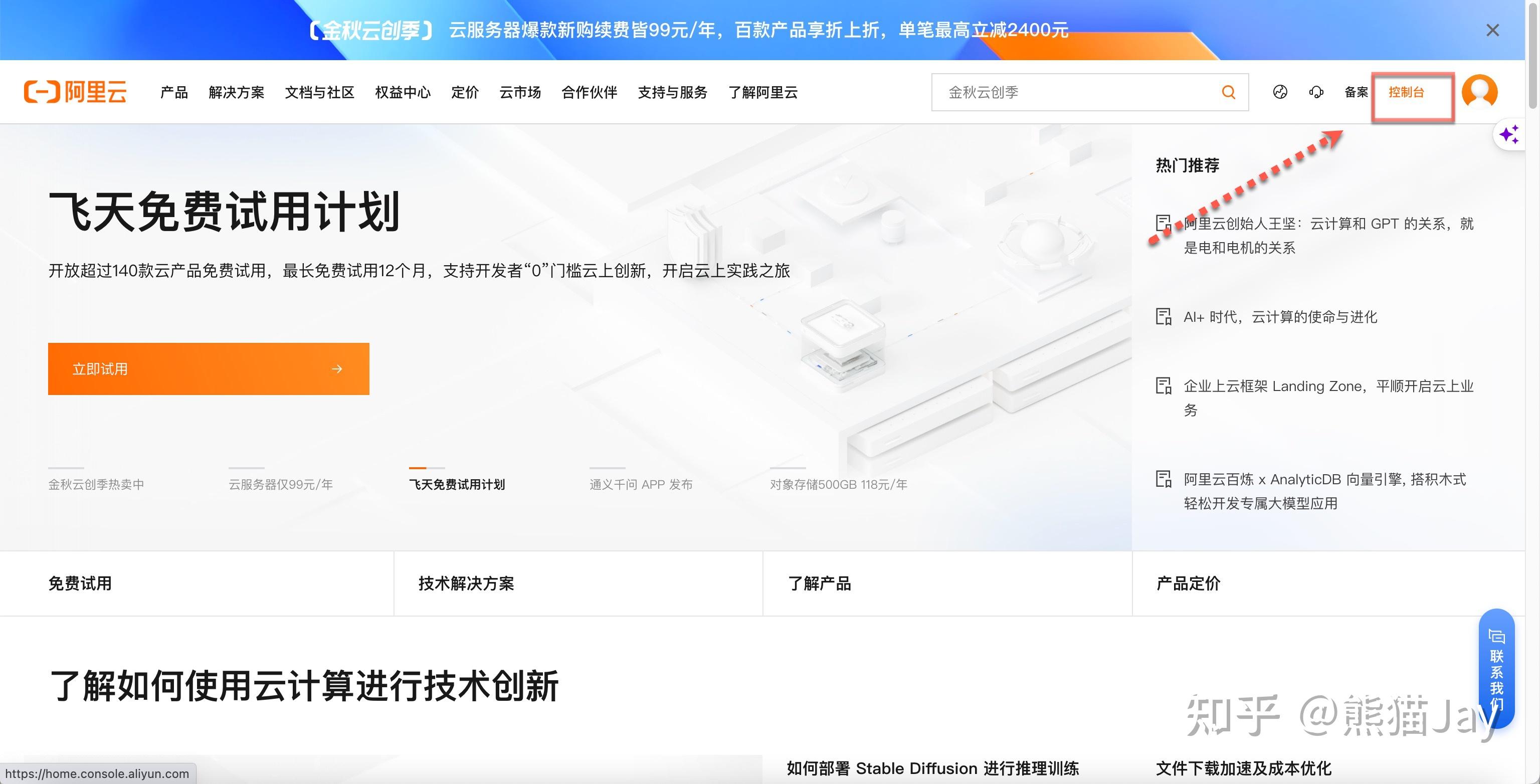
Task: Open the 合作伙伴 menu
Action: [590, 92]
